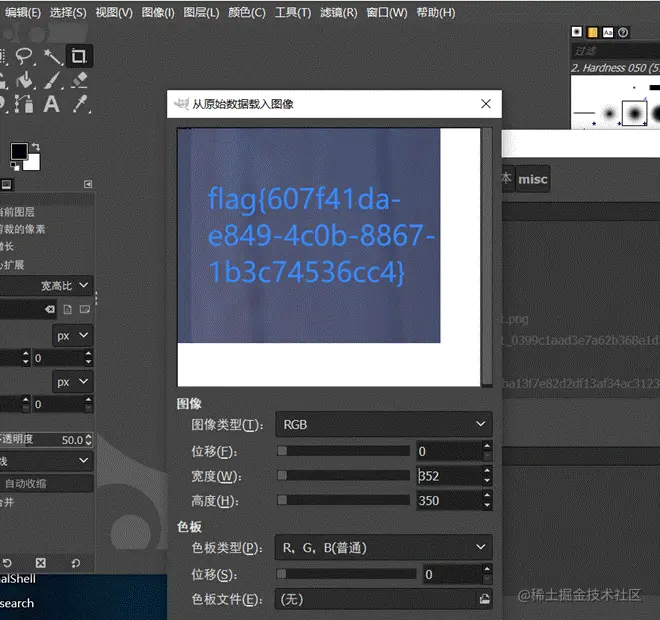Viewport: 660px width, 620px height.
Task: Click the misc tag button
Action: (x=532, y=179)
